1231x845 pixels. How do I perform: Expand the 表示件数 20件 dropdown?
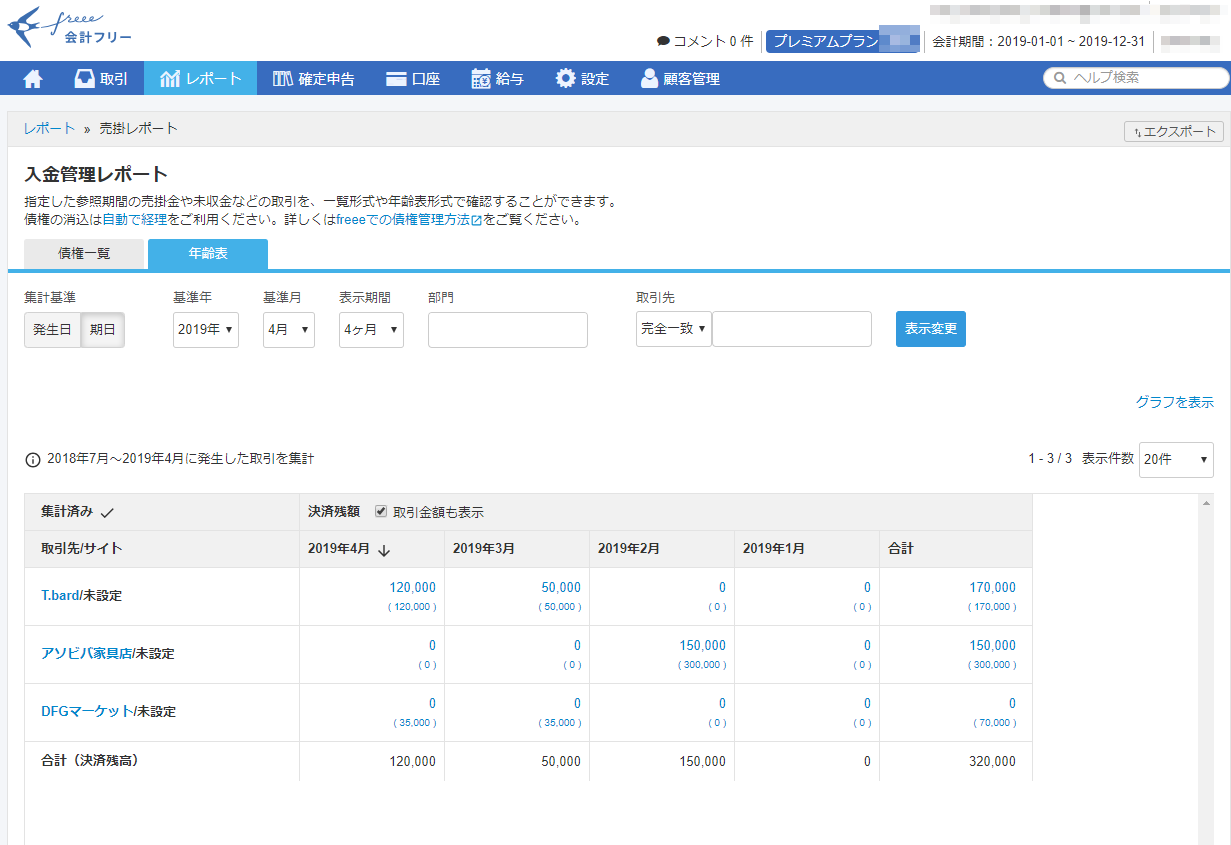pyautogui.click(x=1176, y=459)
